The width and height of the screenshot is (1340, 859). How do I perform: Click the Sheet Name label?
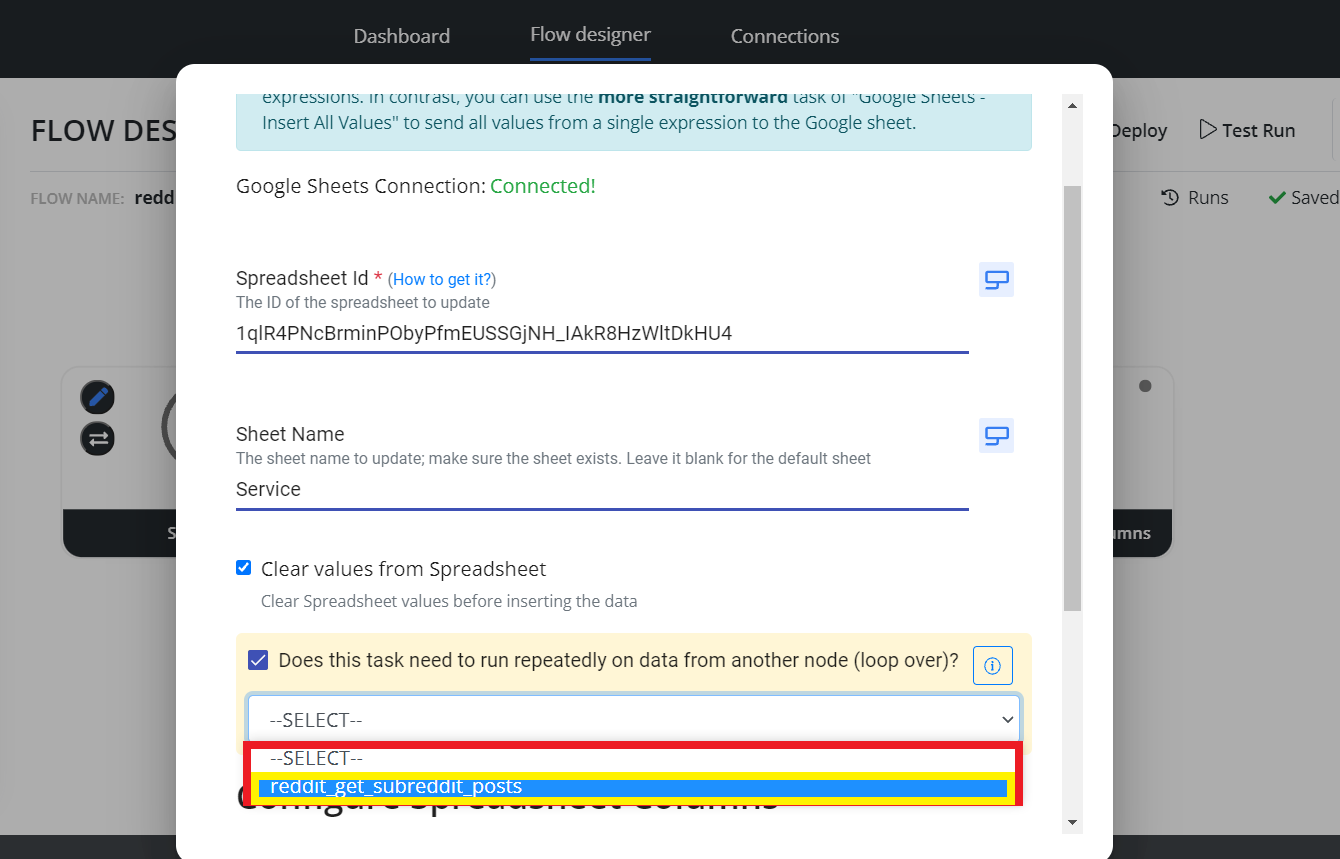(290, 434)
